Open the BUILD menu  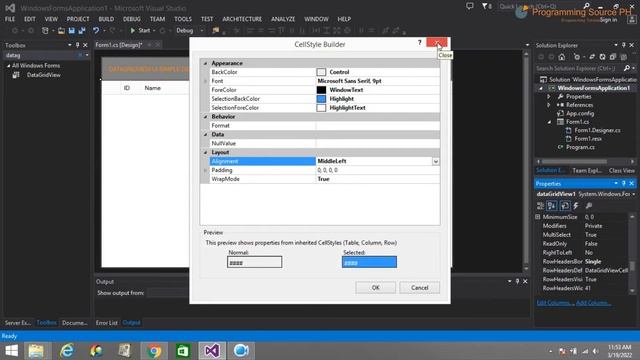(106, 19)
